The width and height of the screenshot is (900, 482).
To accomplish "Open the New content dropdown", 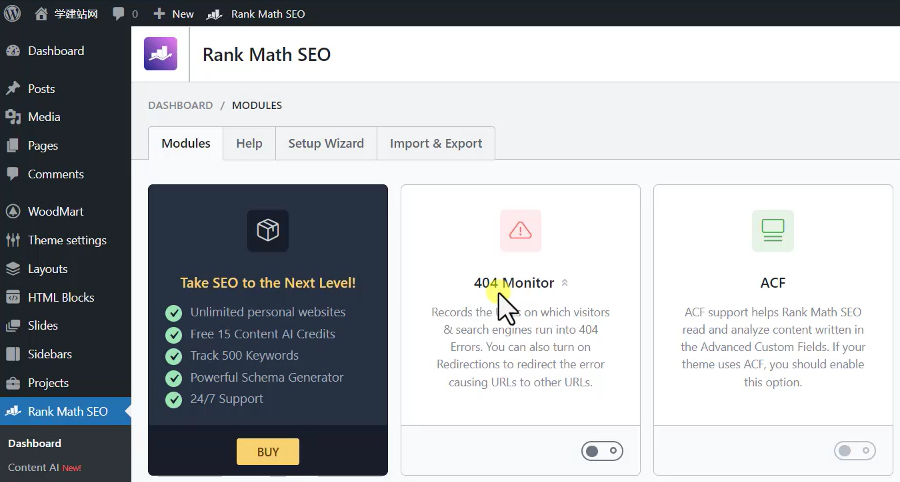I will click(x=173, y=14).
